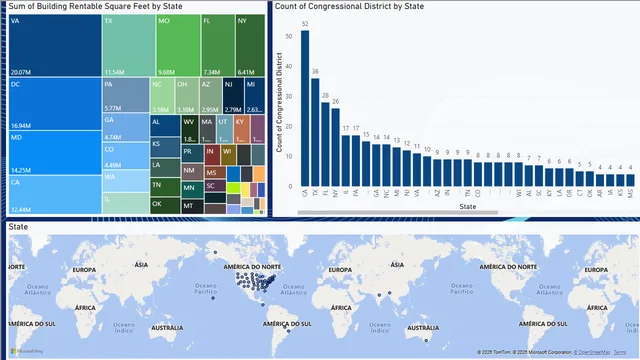Click the MI treemap block

click(x=255, y=96)
